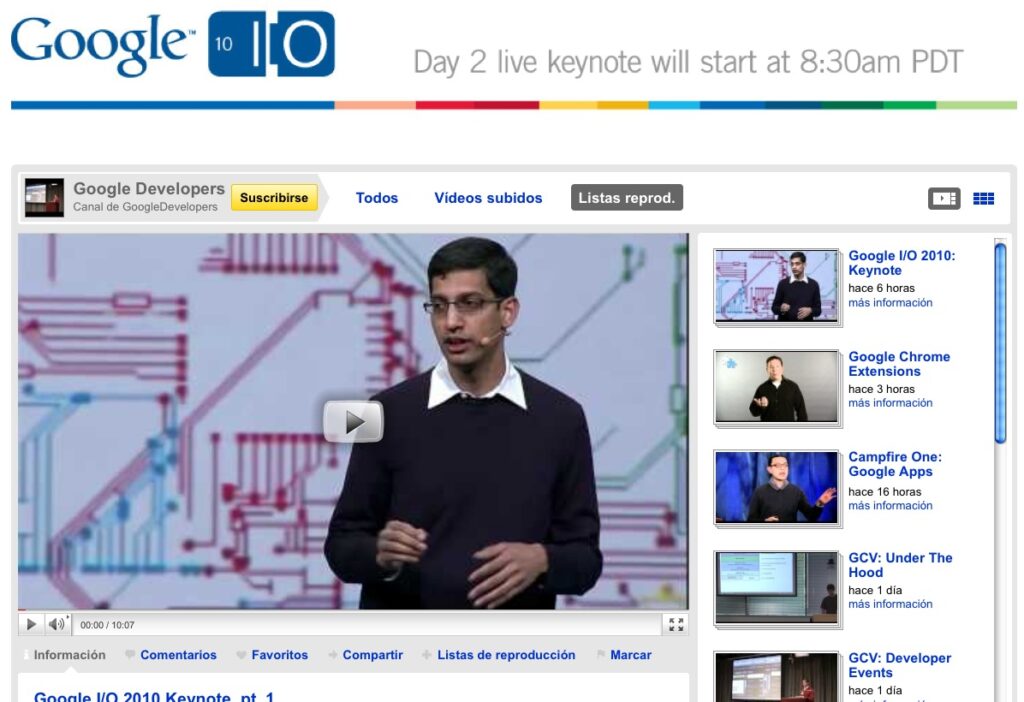Click the Google I/O 2010 Keynote pt. 1 title

pos(154,697)
